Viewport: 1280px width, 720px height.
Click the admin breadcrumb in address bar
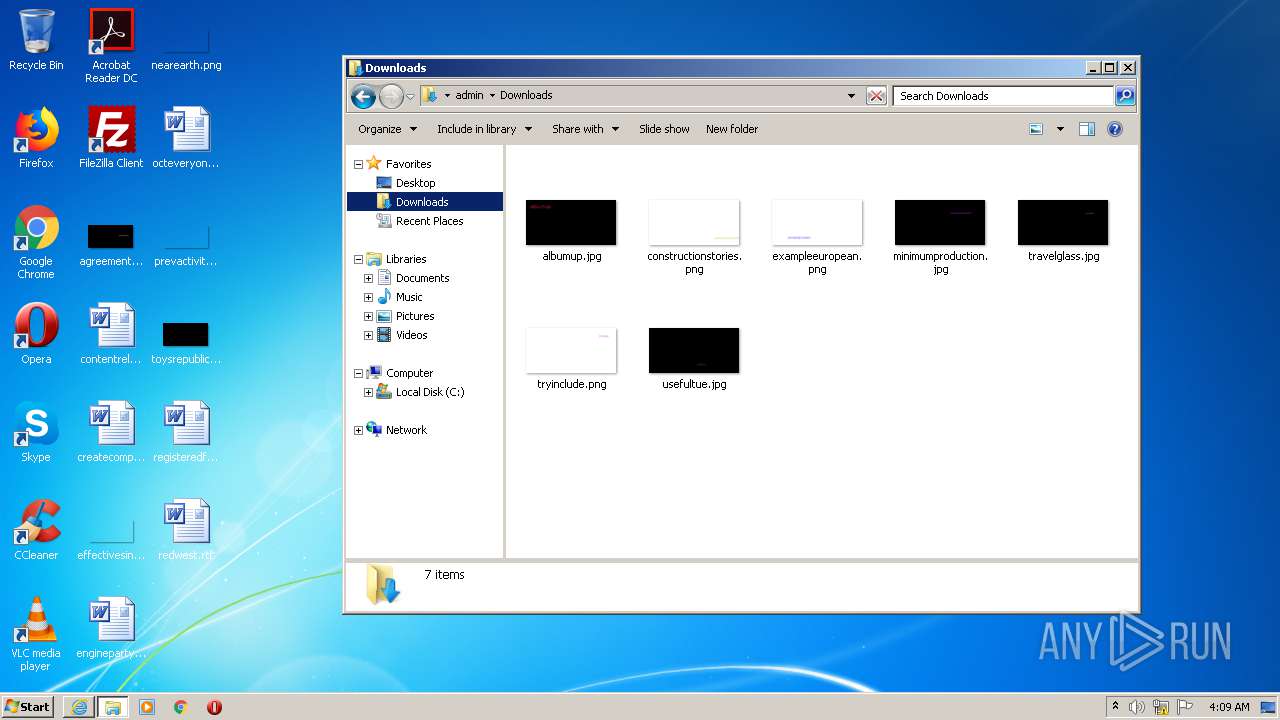pyautogui.click(x=469, y=96)
